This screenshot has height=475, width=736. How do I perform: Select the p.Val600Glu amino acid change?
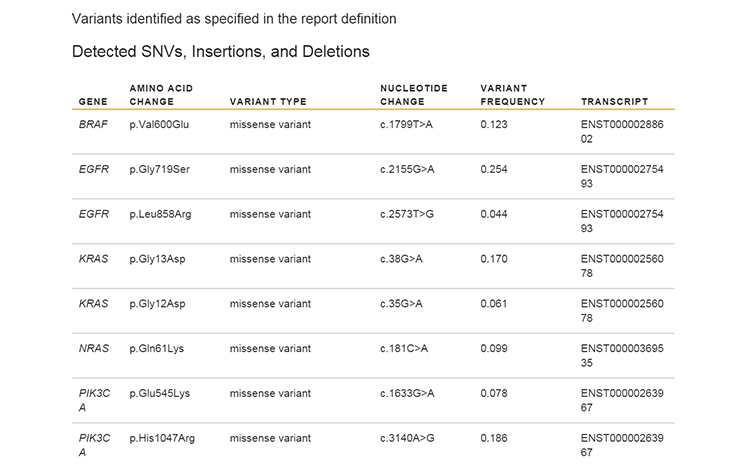pos(160,124)
